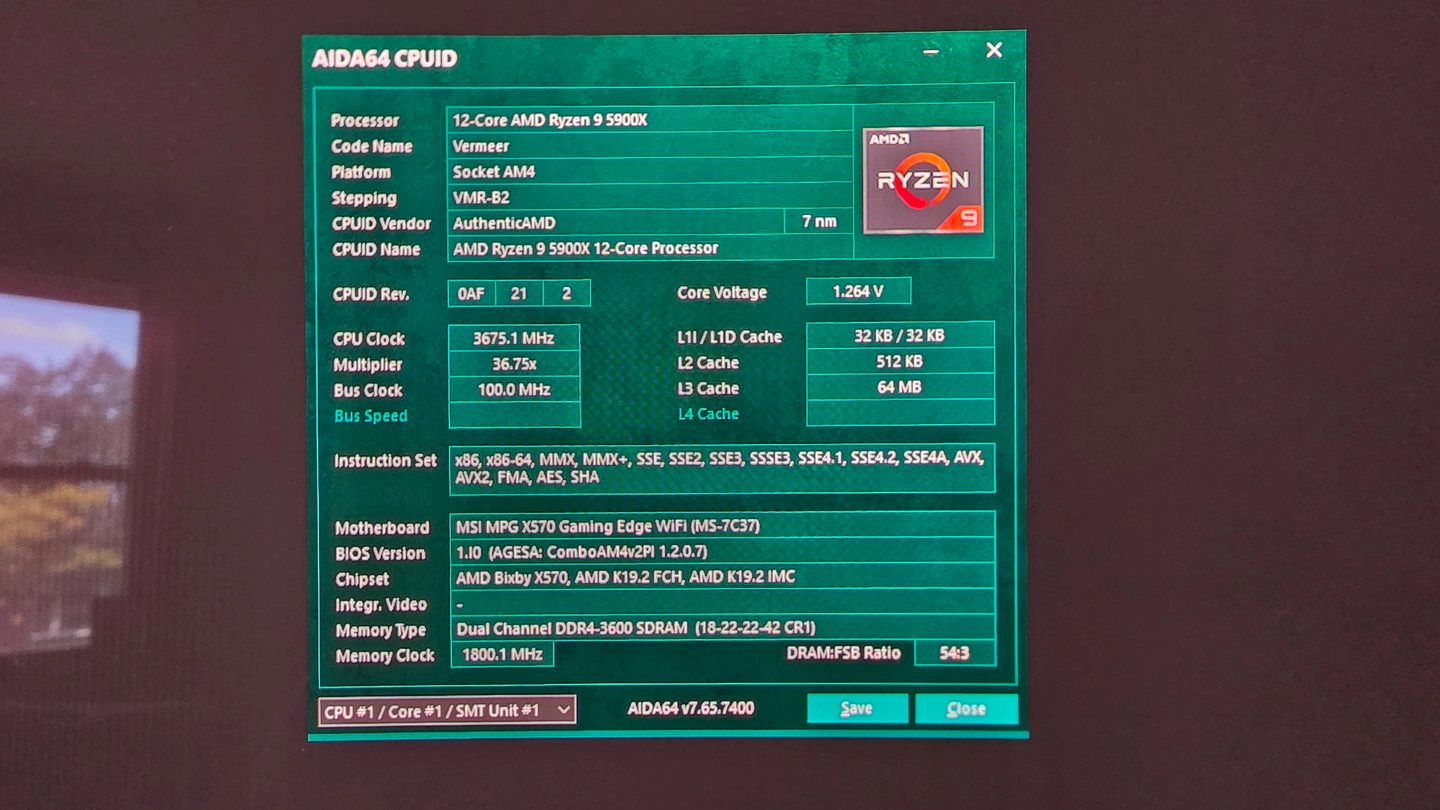1440x810 pixels.
Task: Click the Memory Clock value 1800.1 MHz
Action: [502, 655]
